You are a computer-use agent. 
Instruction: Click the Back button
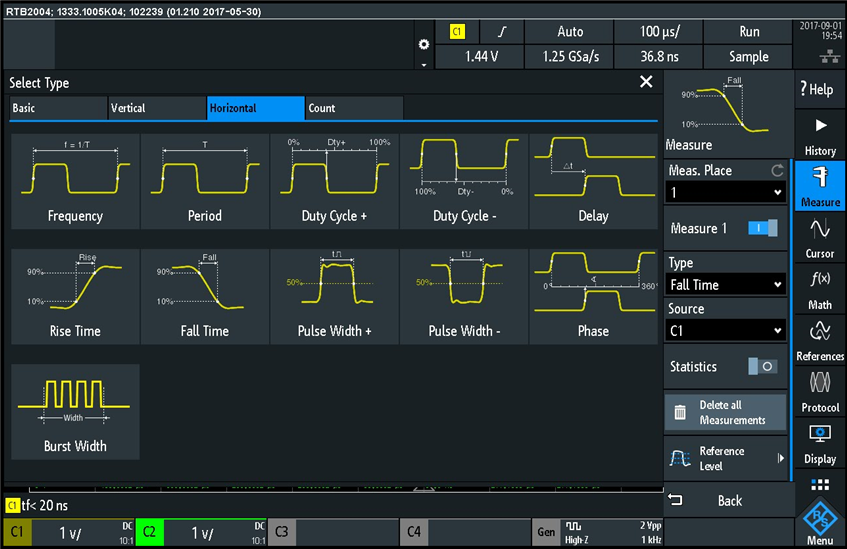tap(729, 500)
